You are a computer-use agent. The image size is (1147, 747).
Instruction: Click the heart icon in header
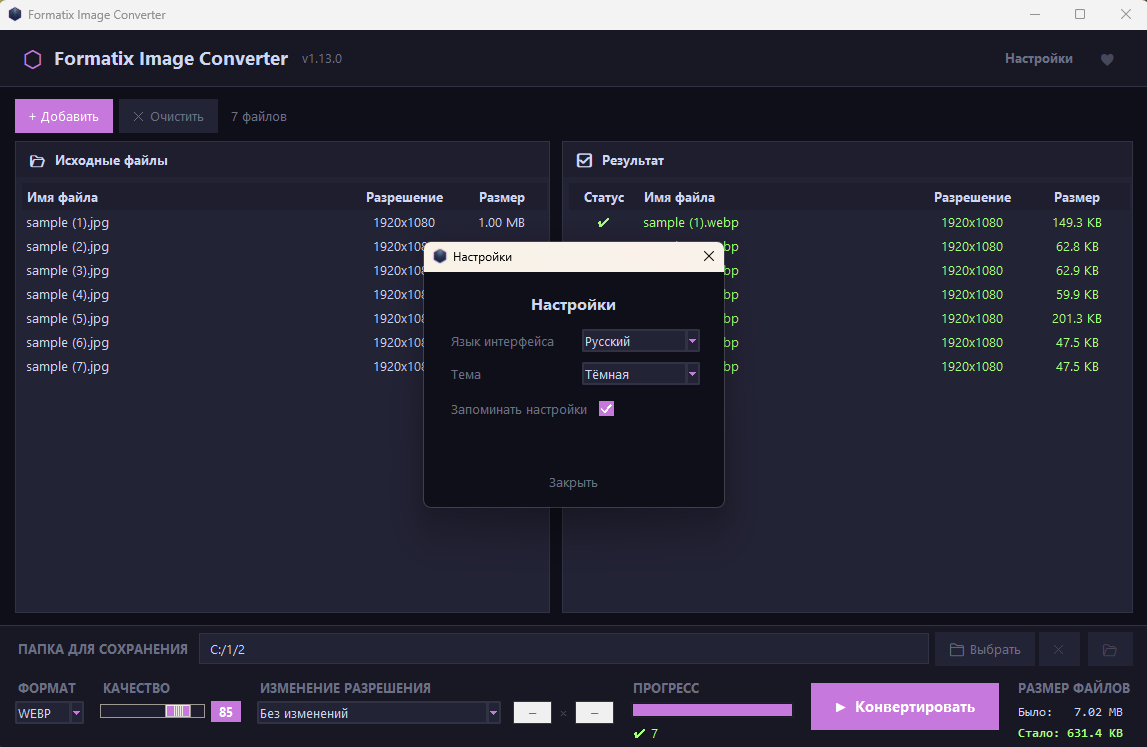[1107, 59]
